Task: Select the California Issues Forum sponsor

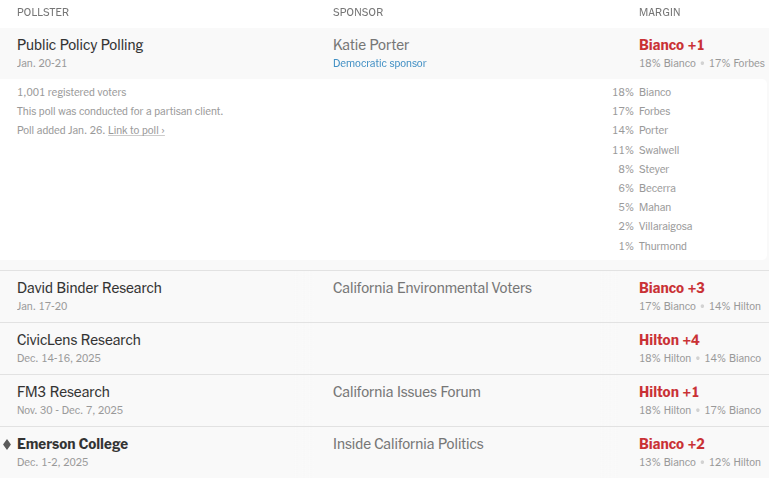Action: point(407,392)
